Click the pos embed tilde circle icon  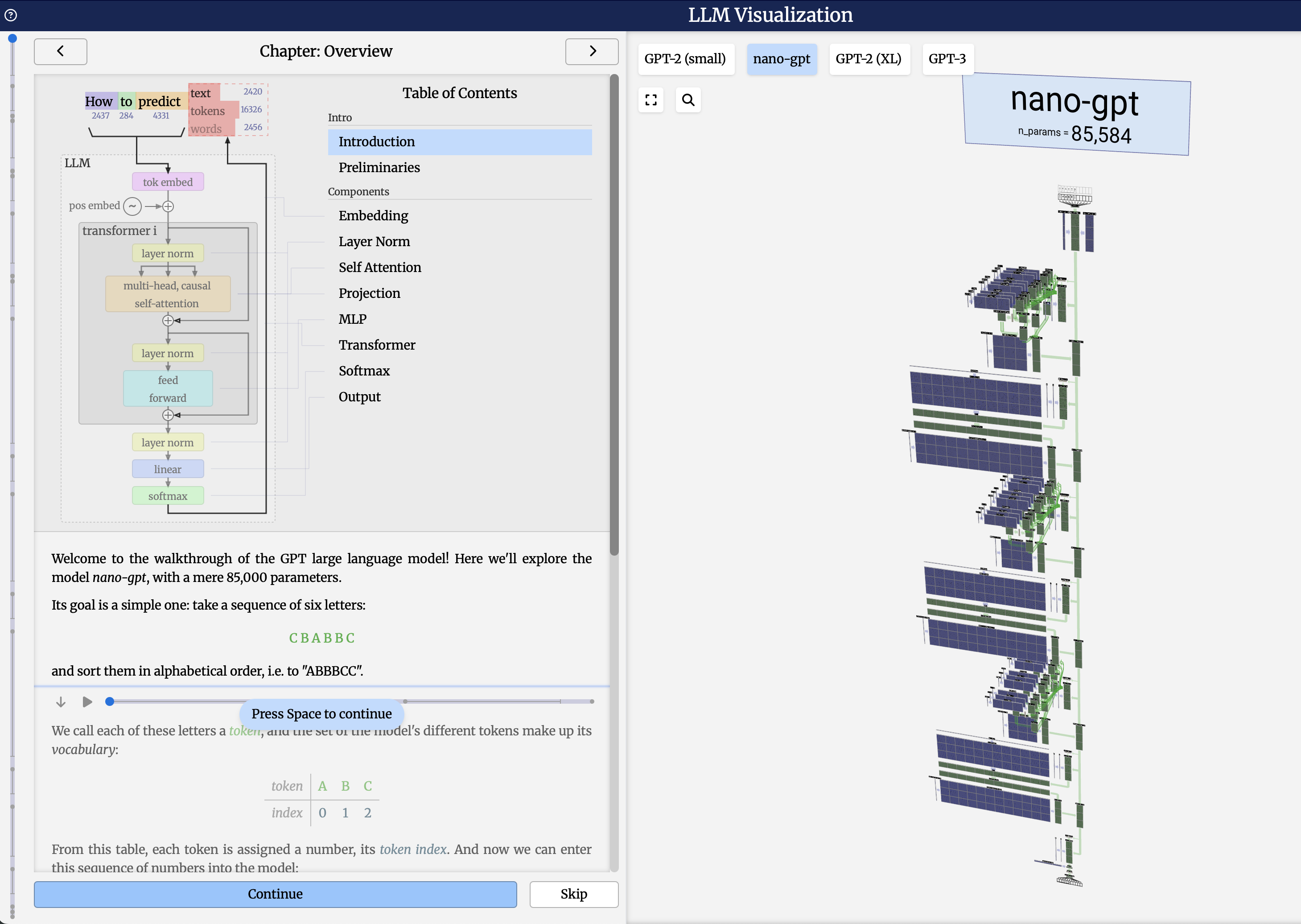pos(132,206)
